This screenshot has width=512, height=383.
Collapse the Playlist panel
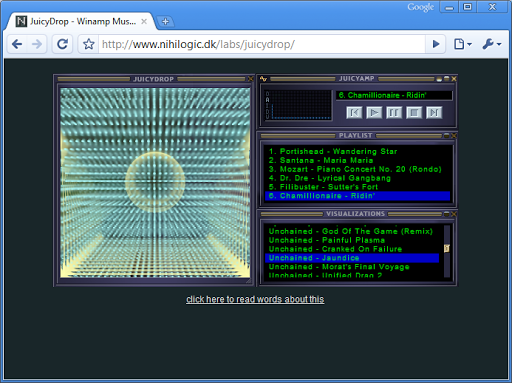pos(447,136)
